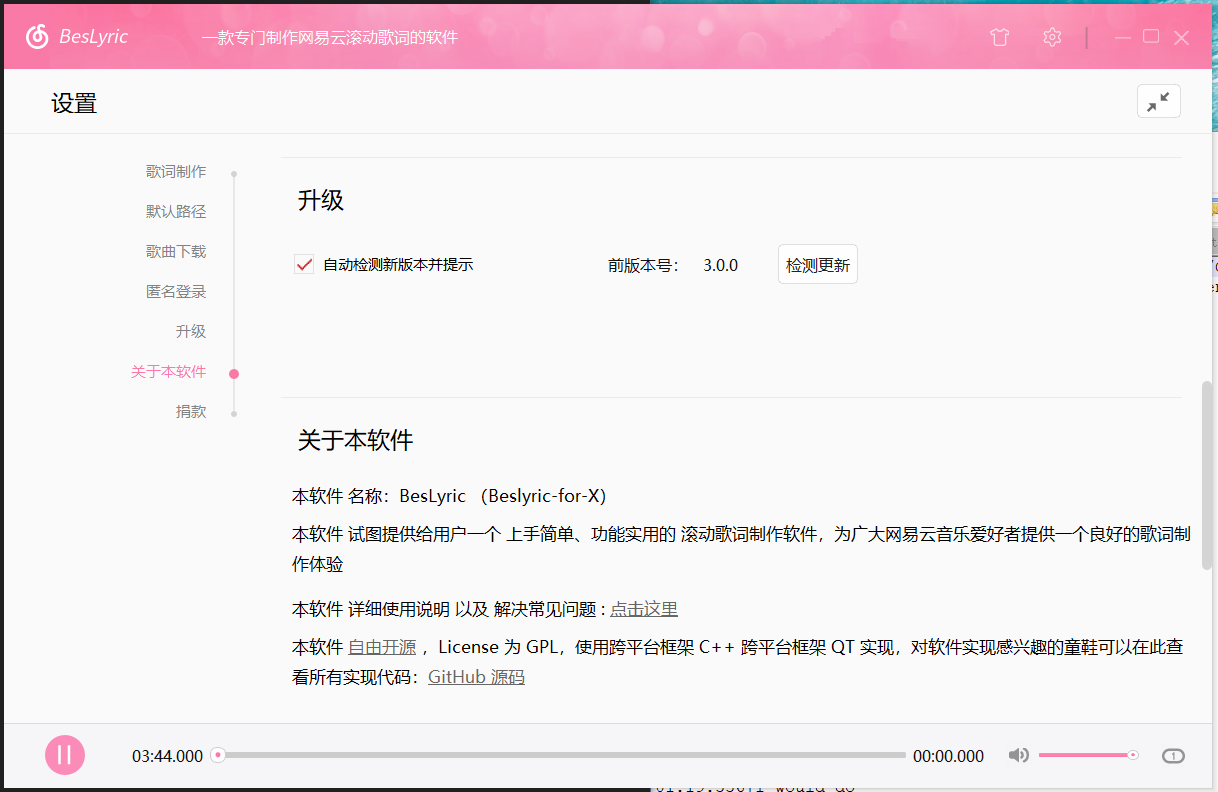Image resolution: width=1218 pixels, height=792 pixels.
Task: Navigate to the 捐款 section
Action: click(190, 412)
